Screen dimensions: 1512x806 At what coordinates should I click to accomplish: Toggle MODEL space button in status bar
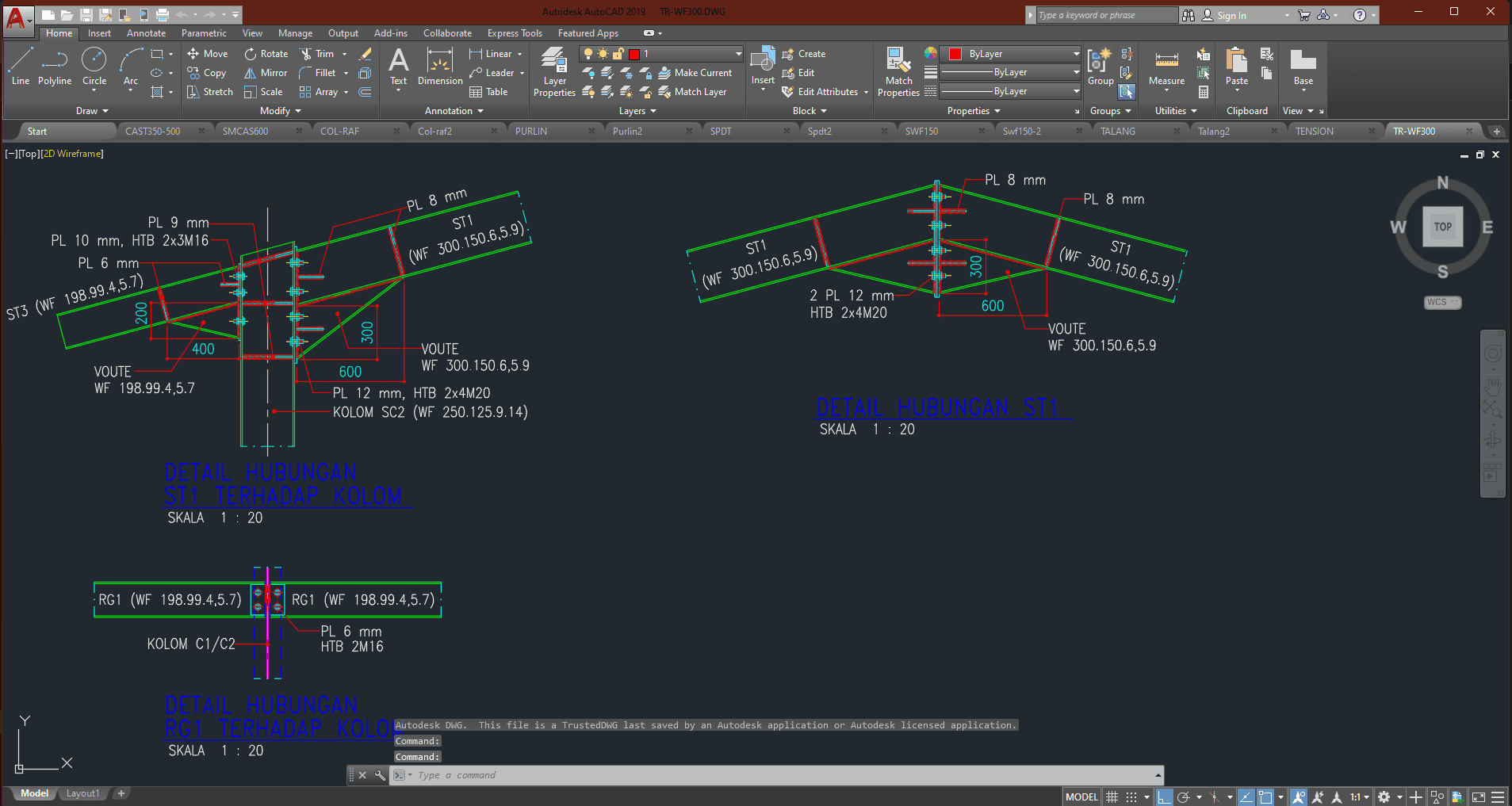point(1081,796)
